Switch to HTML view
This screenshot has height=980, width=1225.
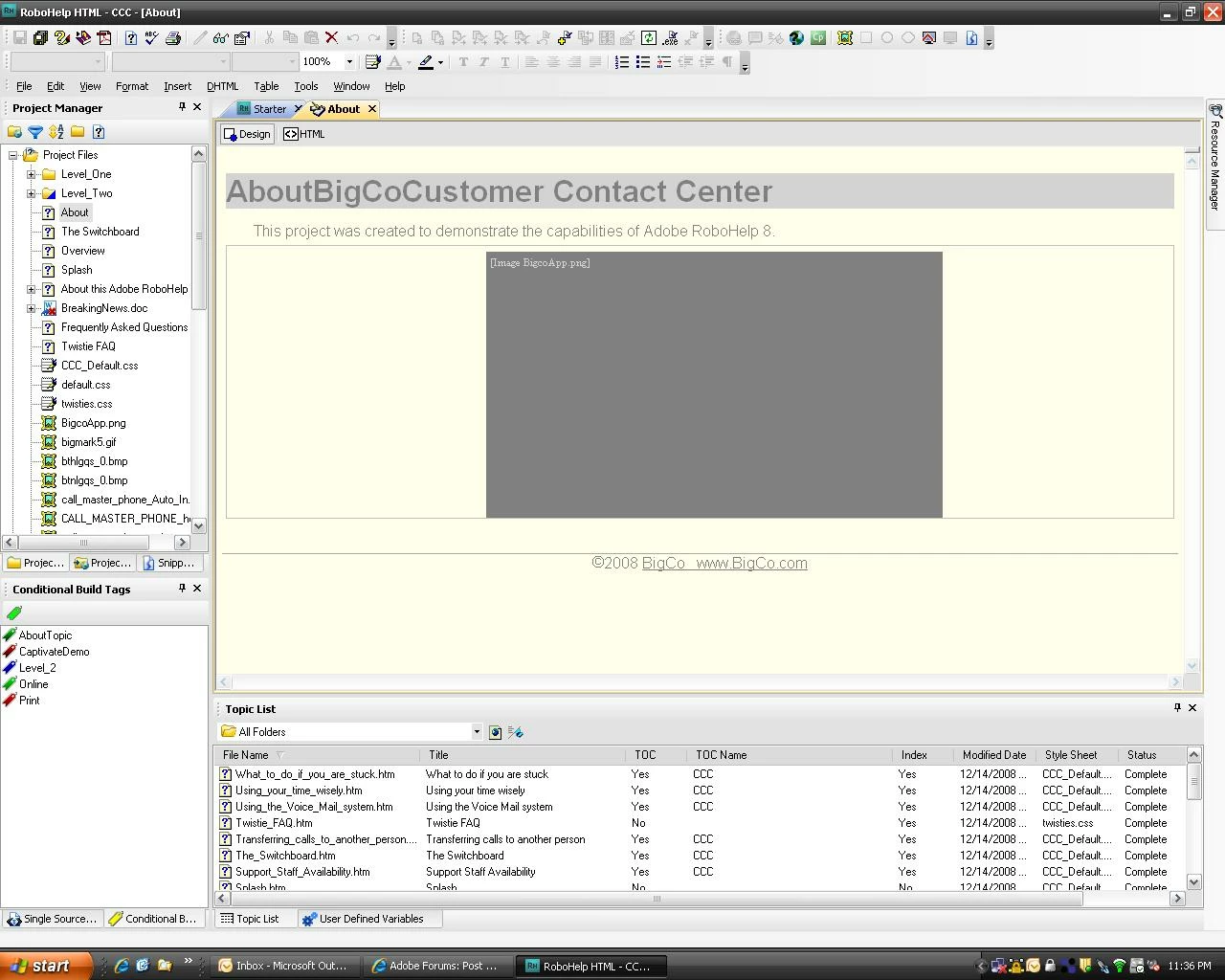point(304,134)
